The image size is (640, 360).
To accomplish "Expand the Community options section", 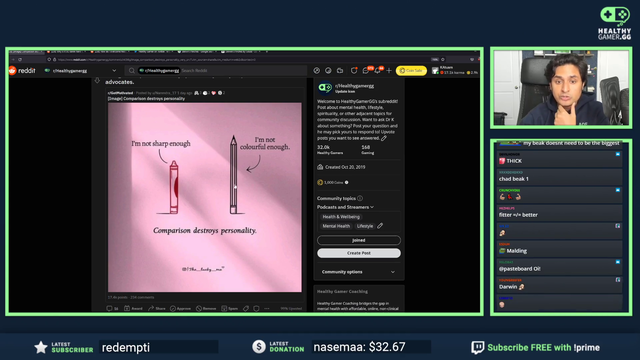I will (x=358, y=272).
